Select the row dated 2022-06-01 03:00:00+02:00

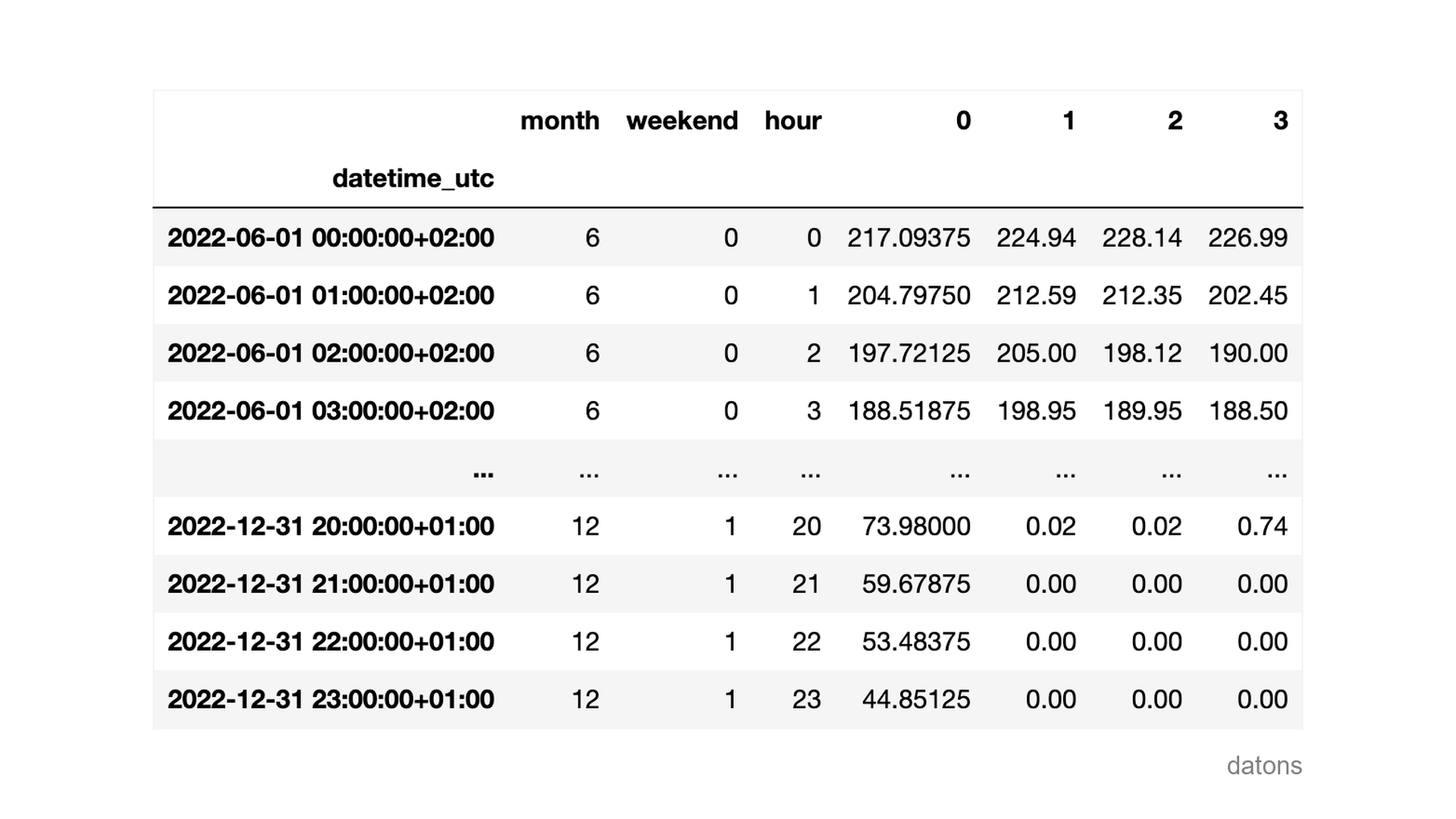click(330, 410)
